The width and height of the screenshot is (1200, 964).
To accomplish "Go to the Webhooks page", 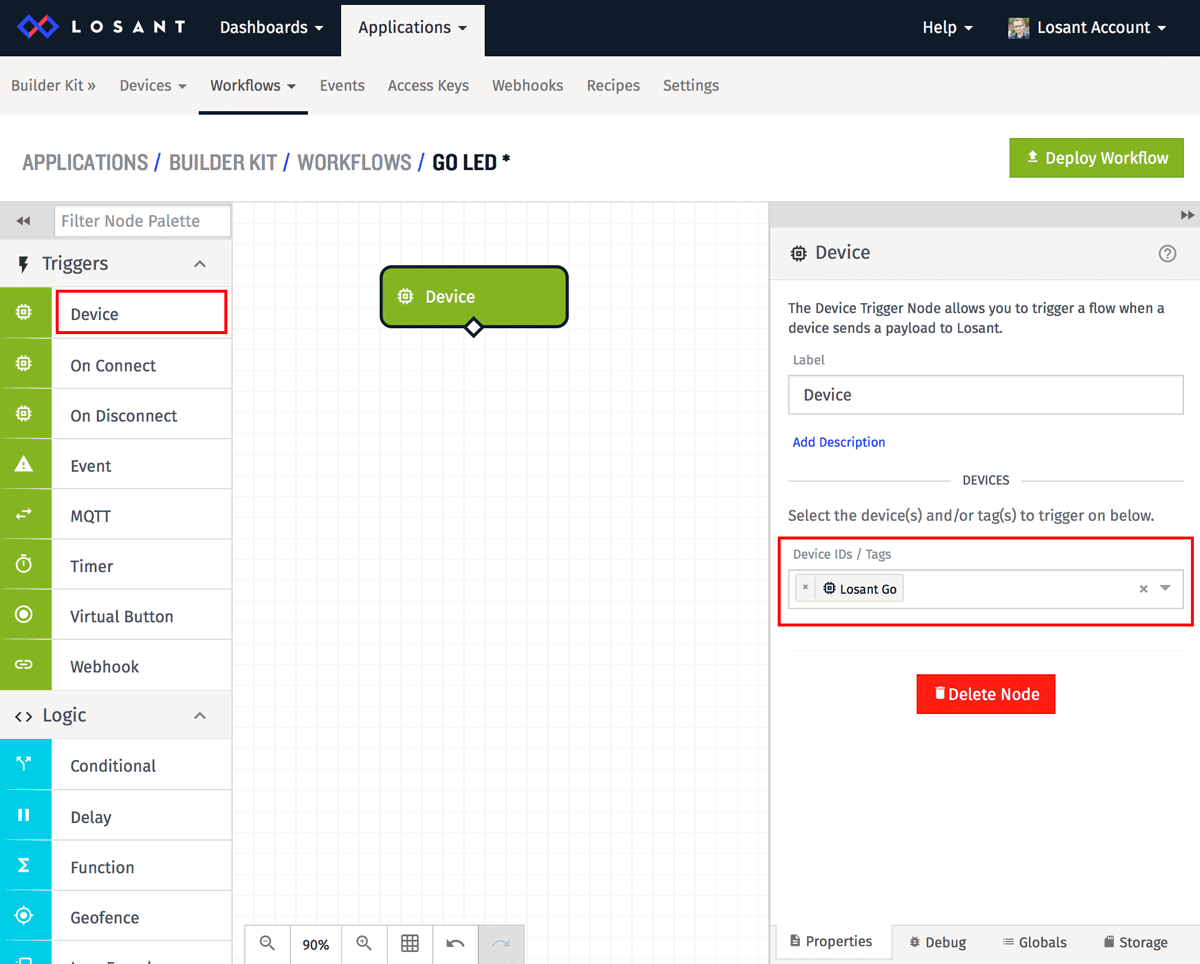I will pos(528,85).
